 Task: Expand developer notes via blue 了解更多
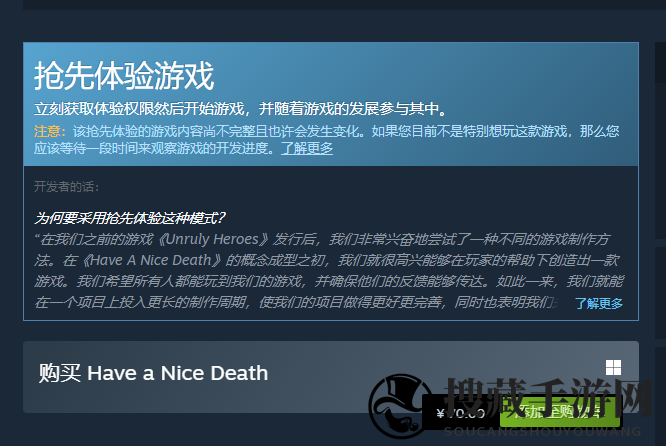[x=598, y=303]
